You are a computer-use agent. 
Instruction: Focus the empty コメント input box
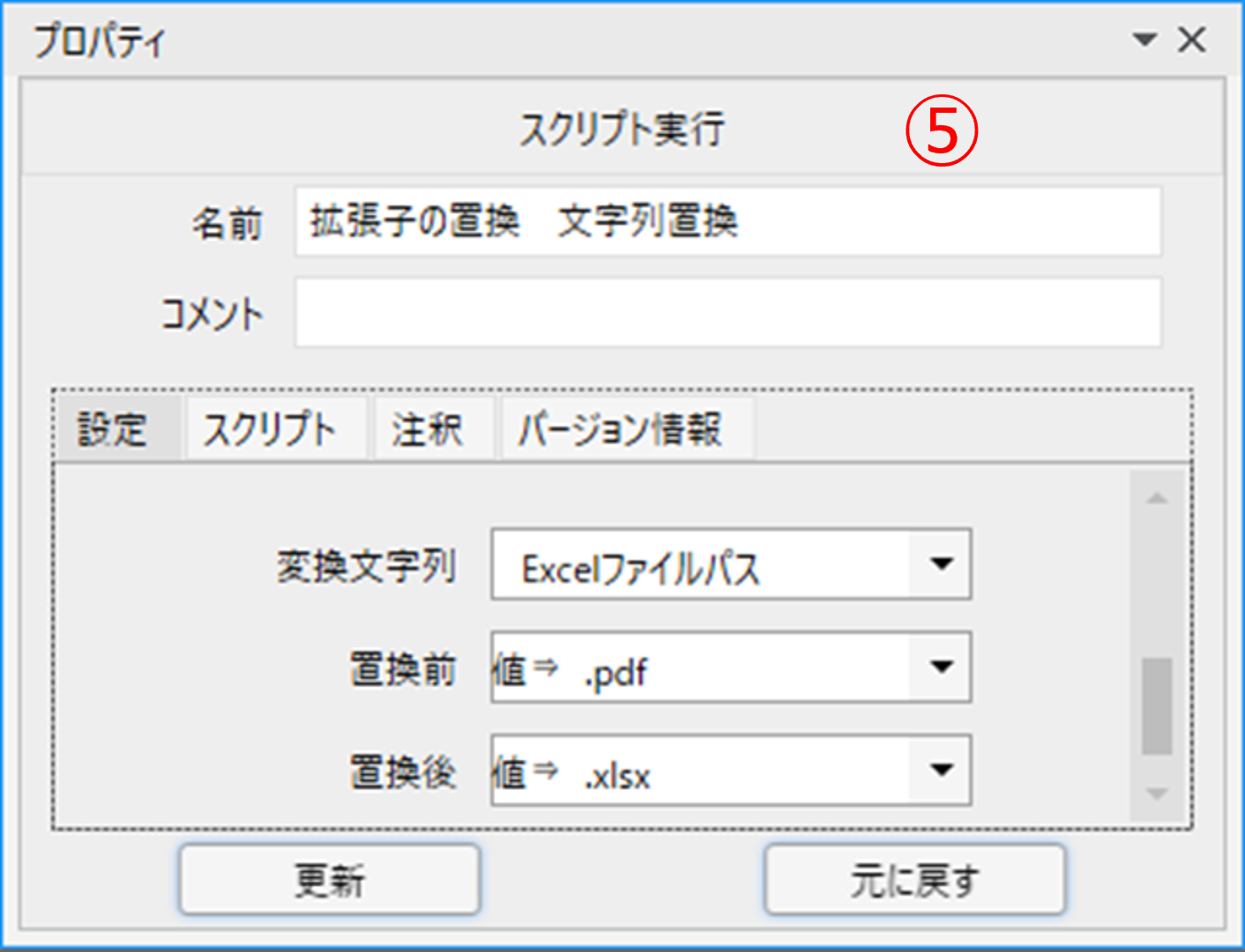tap(727, 313)
